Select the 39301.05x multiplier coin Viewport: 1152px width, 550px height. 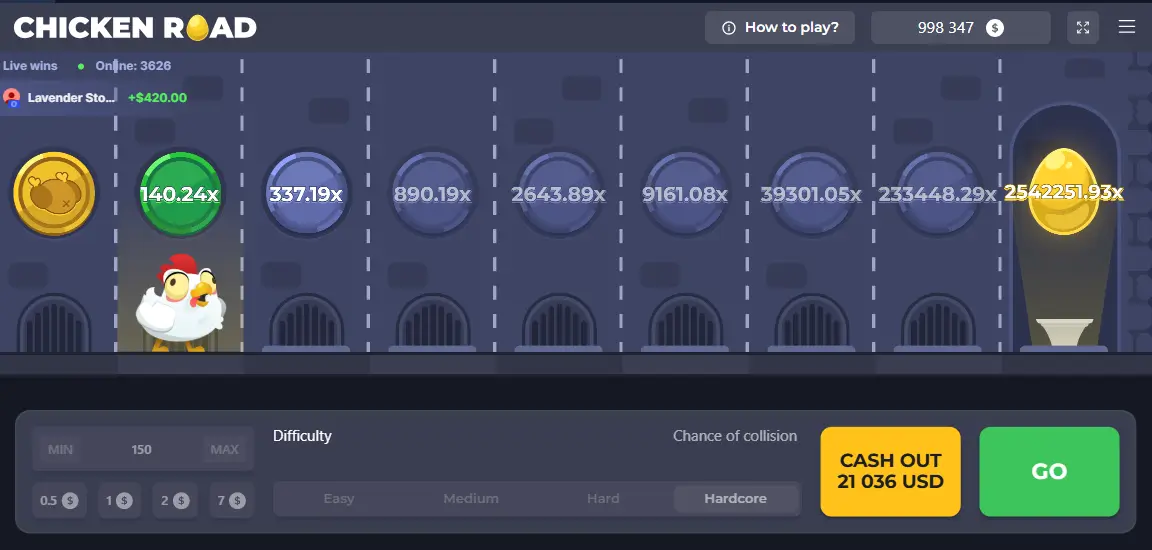811,194
